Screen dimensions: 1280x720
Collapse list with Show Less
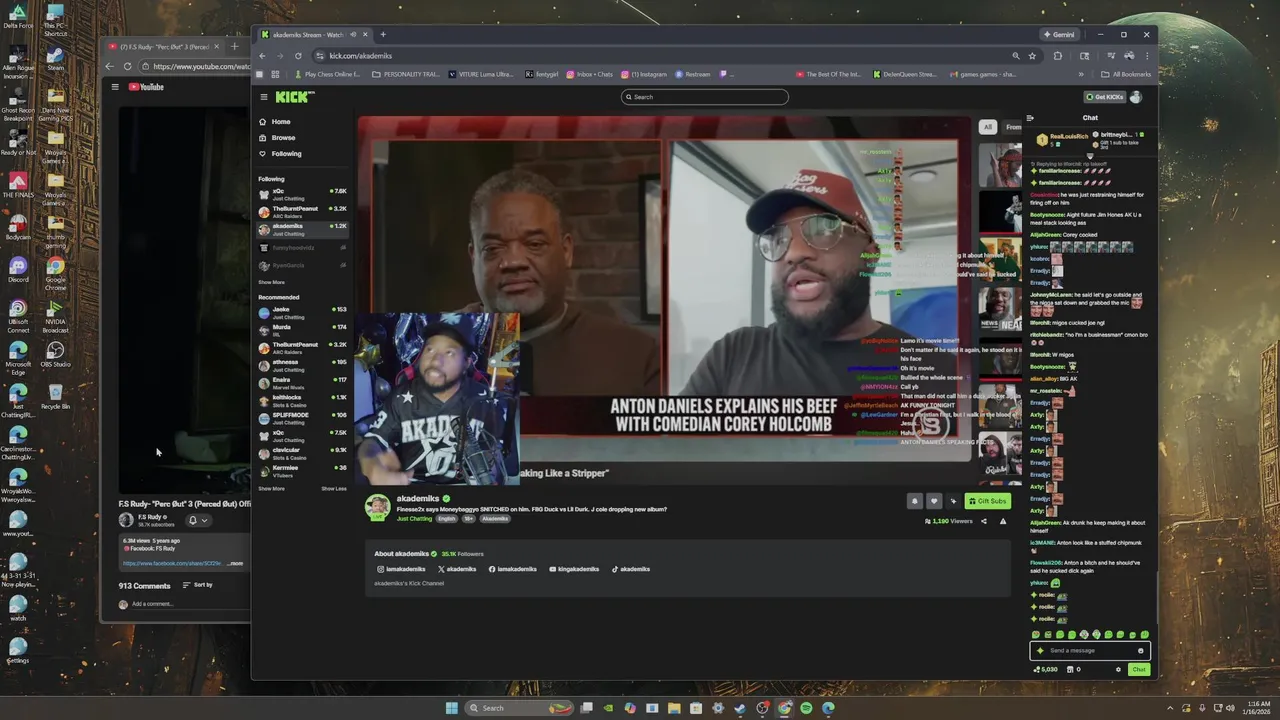pyautogui.click(x=334, y=489)
